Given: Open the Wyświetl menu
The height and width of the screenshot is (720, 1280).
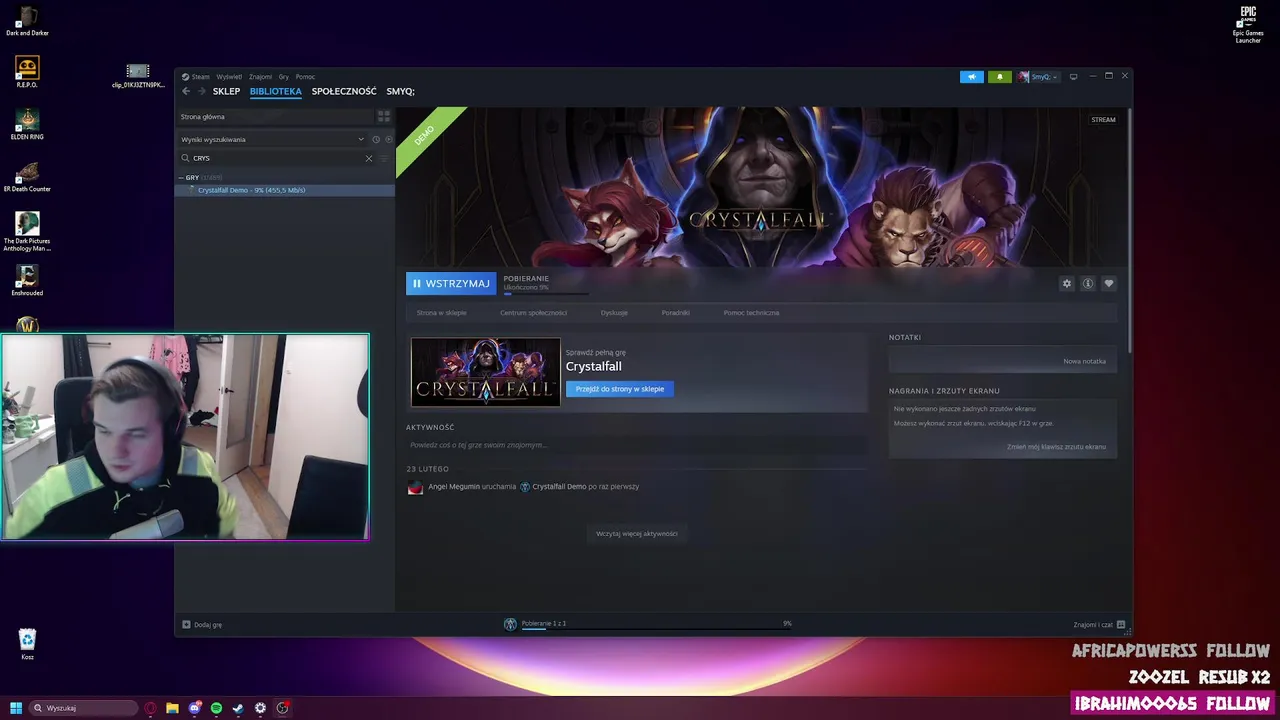Looking at the screenshot, I should coord(229,77).
